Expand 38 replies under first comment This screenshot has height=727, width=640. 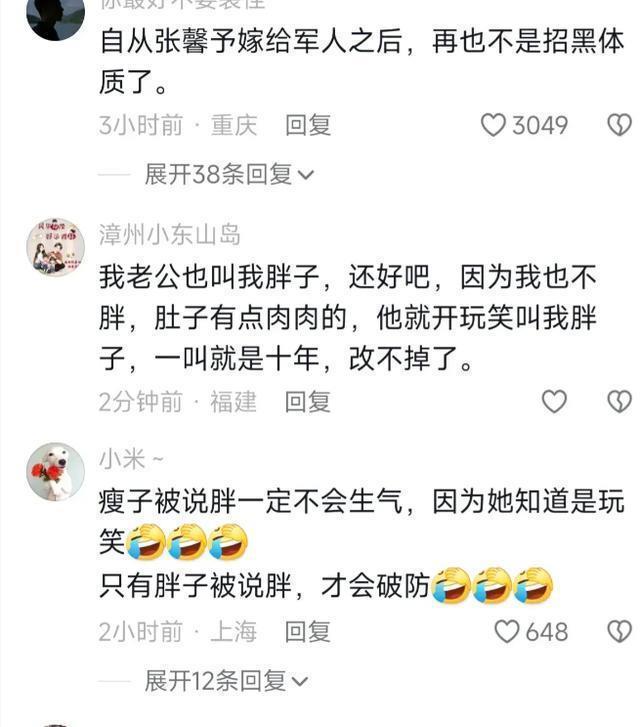tap(229, 175)
